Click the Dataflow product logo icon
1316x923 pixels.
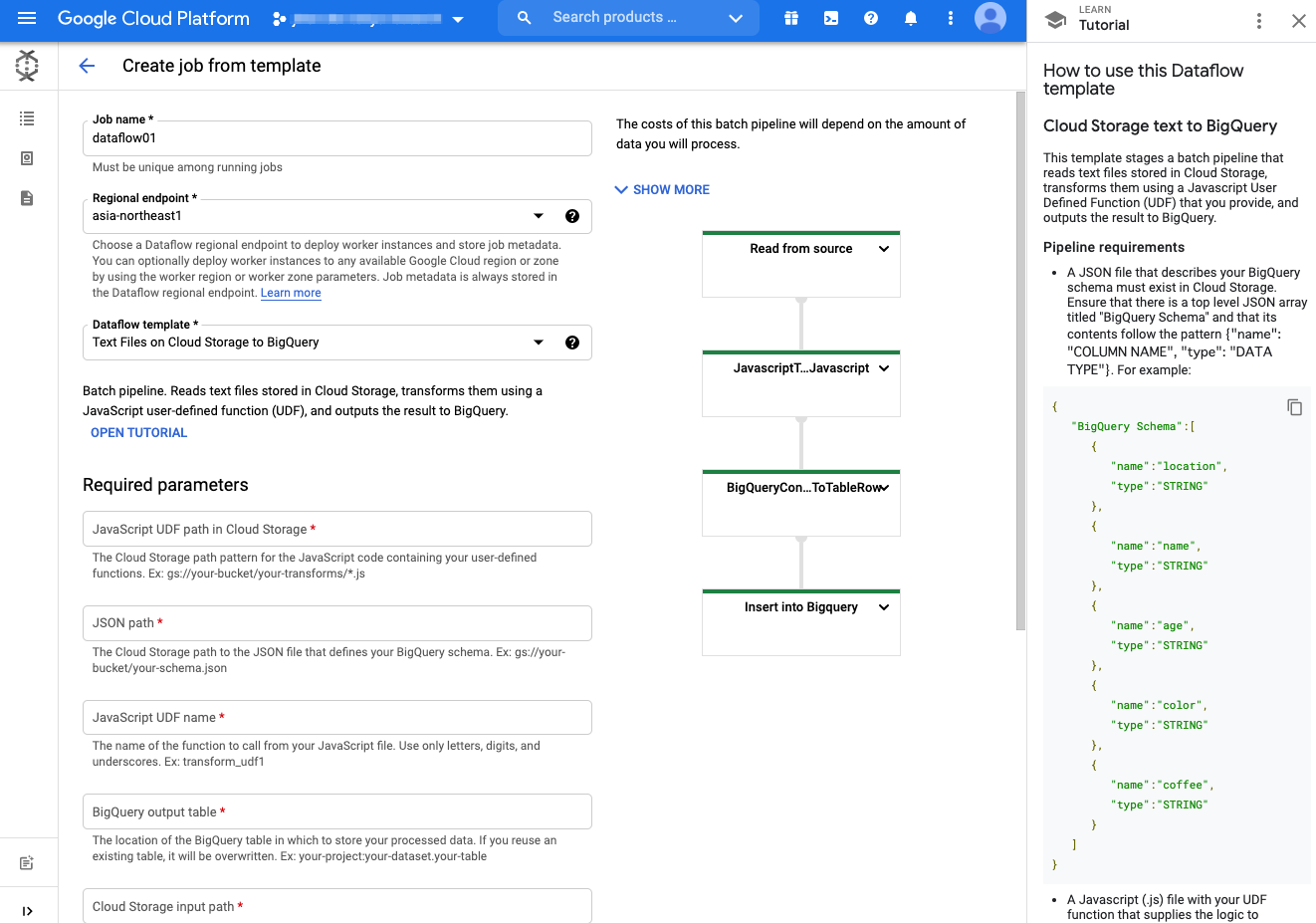[x=27, y=66]
